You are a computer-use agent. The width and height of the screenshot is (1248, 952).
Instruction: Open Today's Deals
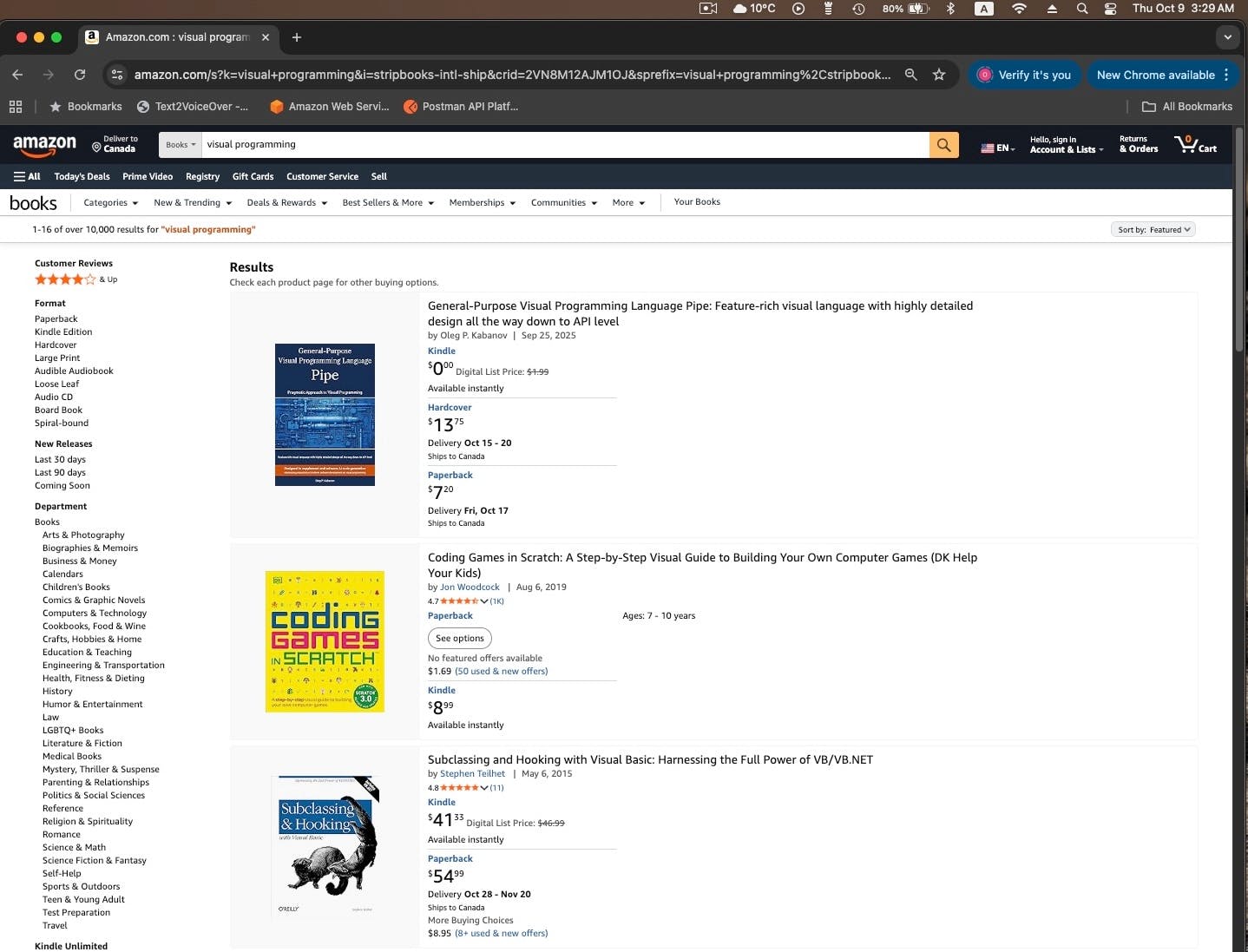click(82, 176)
